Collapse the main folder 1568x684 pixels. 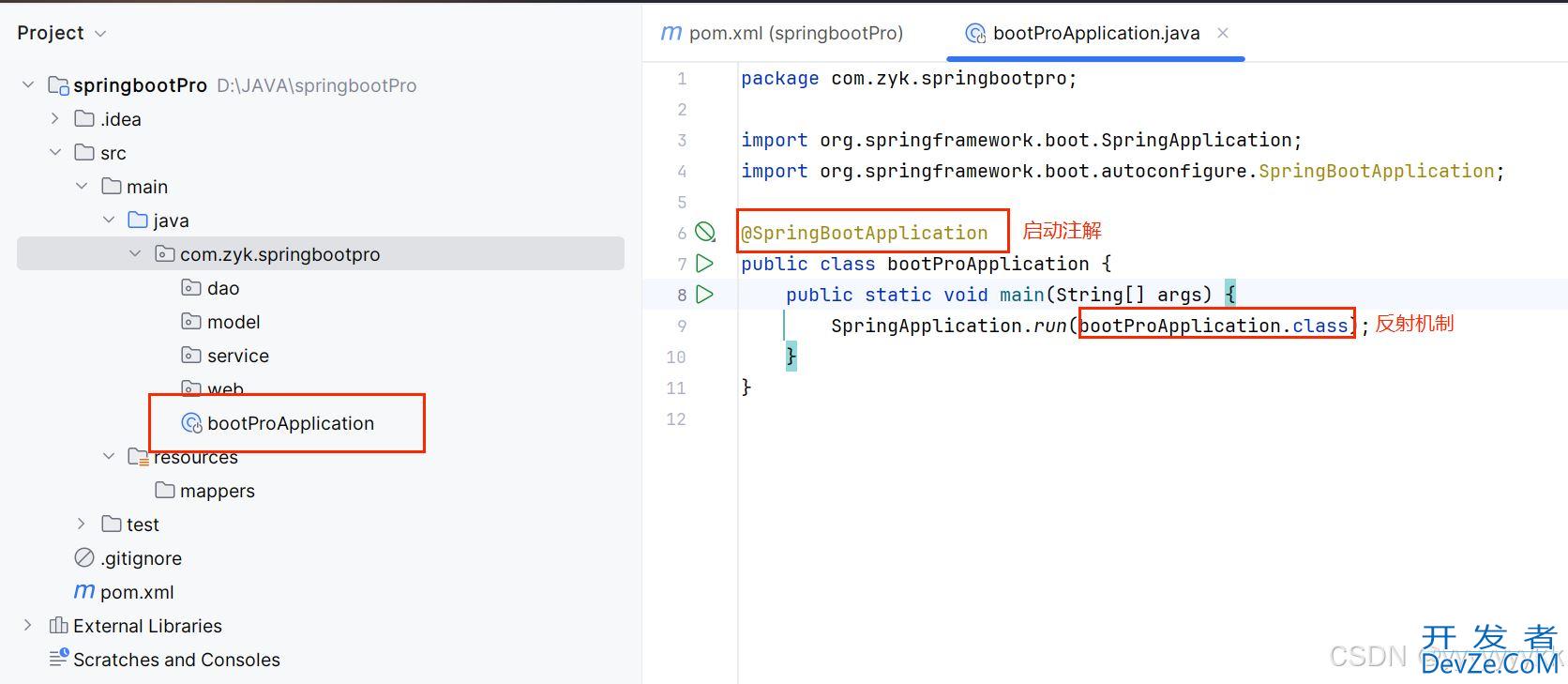pos(82,187)
